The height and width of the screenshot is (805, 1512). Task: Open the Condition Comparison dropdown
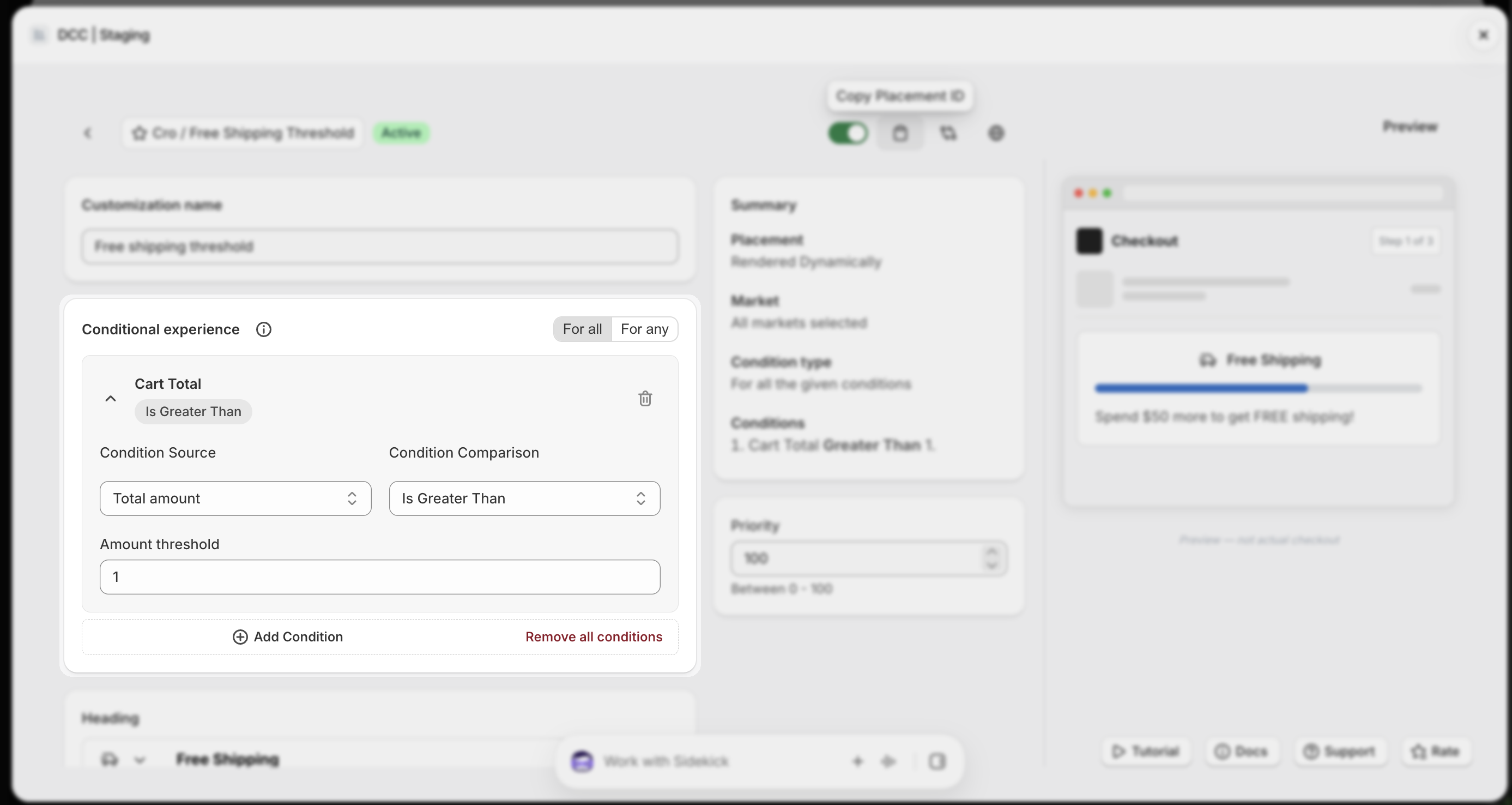tap(524, 498)
